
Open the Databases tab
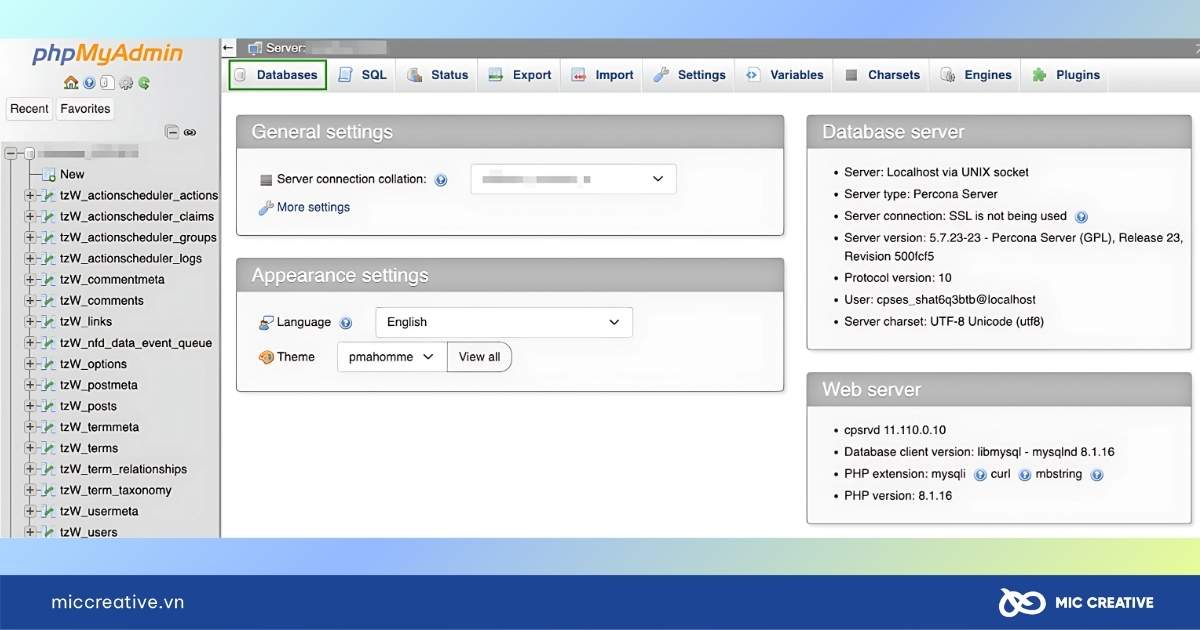pos(278,75)
